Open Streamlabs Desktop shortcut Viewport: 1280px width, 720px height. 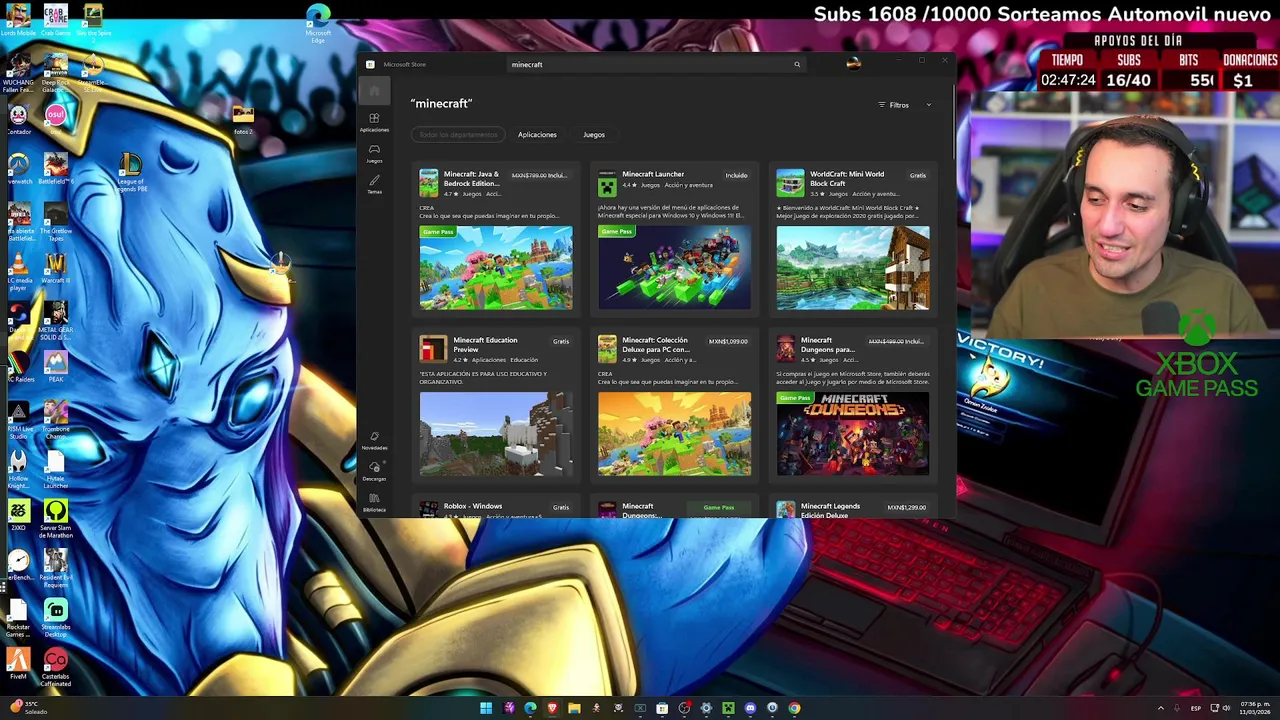click(56, 619)
